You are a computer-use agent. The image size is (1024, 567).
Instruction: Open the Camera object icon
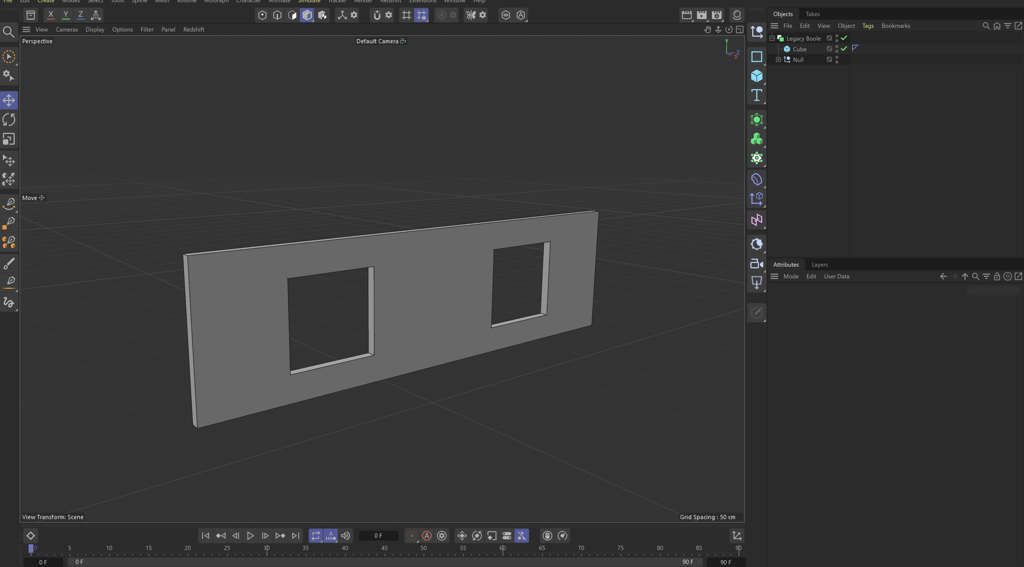click(x=757, y=264)
